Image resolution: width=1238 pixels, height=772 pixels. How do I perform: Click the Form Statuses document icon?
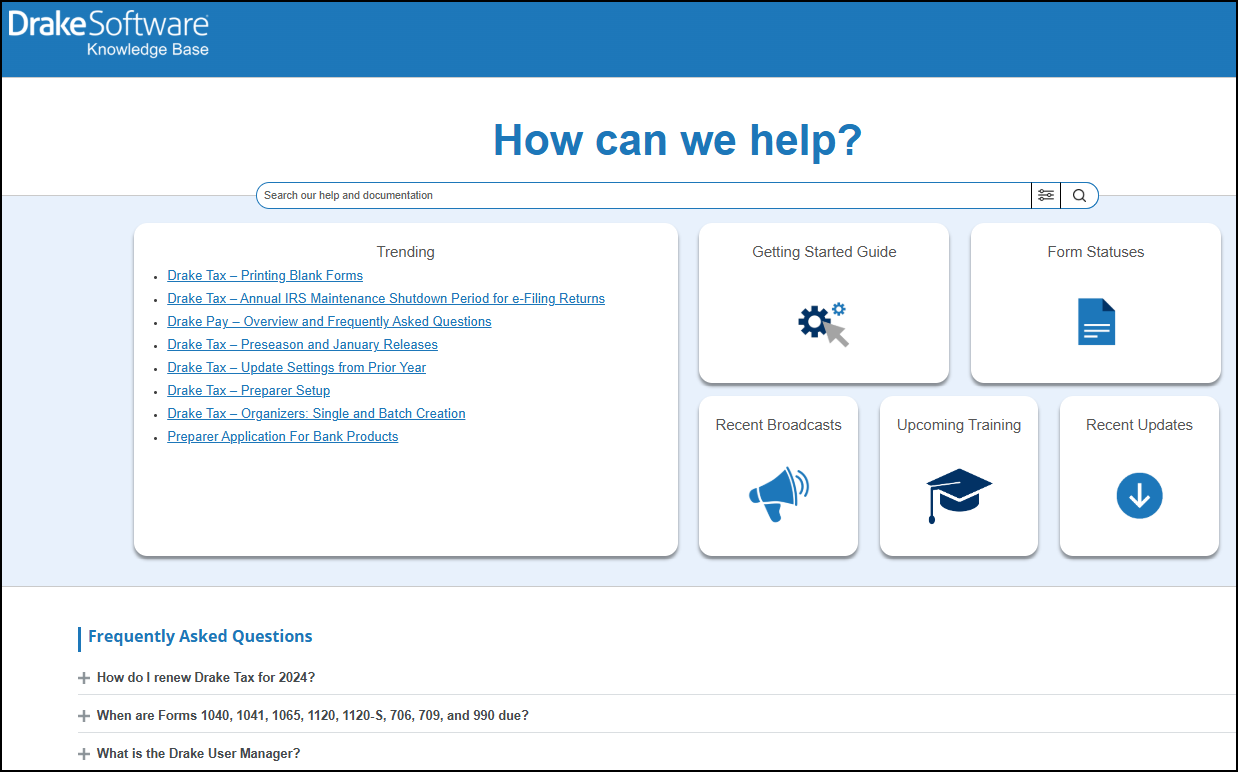[1096, 322]
